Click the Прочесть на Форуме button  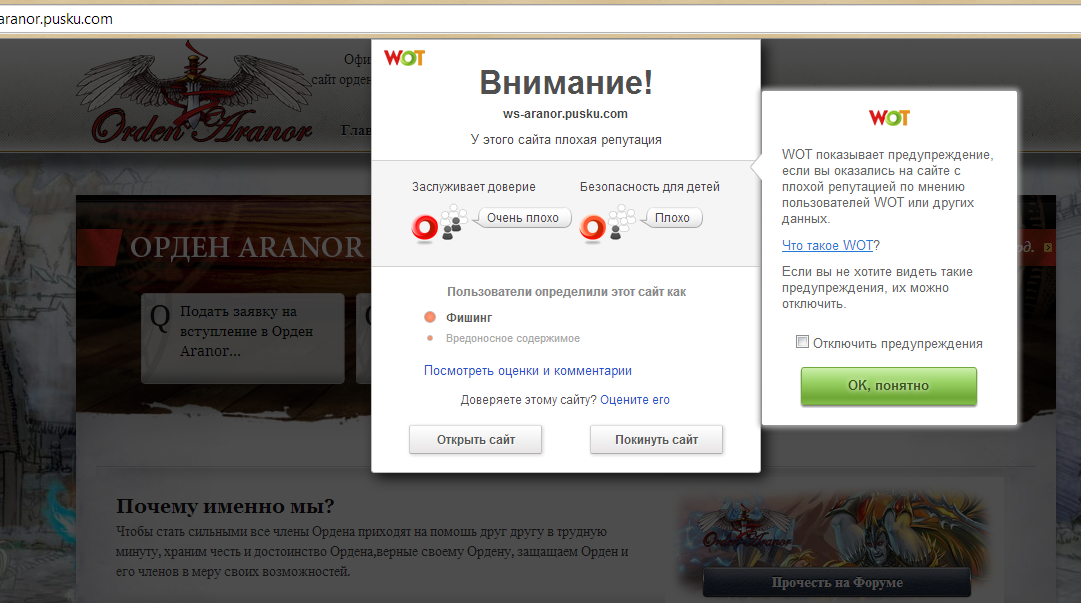point(837,582)
